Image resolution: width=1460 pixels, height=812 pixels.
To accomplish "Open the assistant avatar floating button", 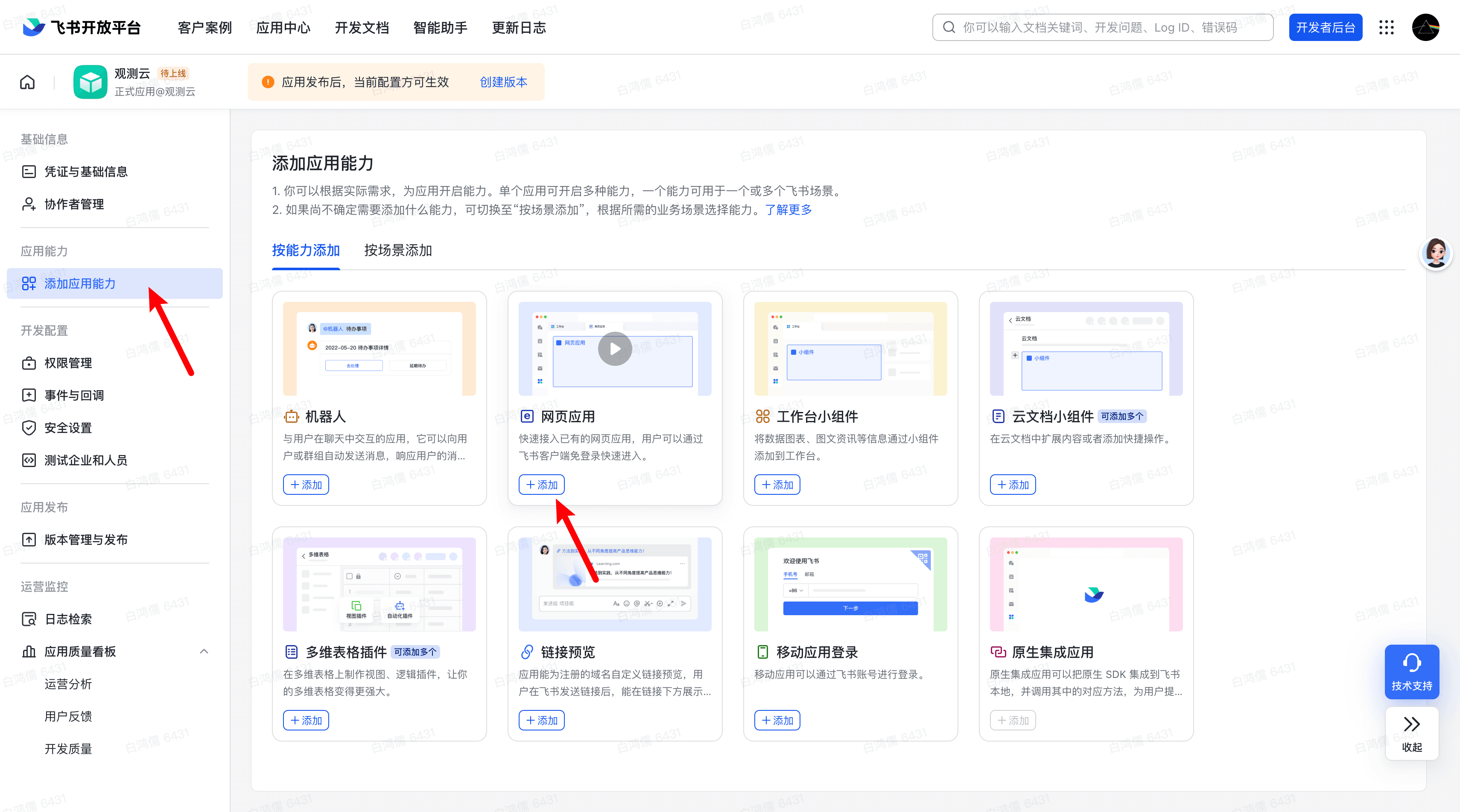I will [x=1436, y=253].
